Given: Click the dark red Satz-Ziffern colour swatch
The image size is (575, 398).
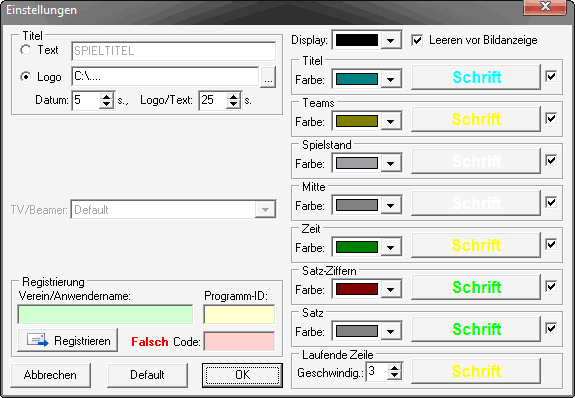Looking at the screenshot, I should pyautogui.click(x=357, y=289).
